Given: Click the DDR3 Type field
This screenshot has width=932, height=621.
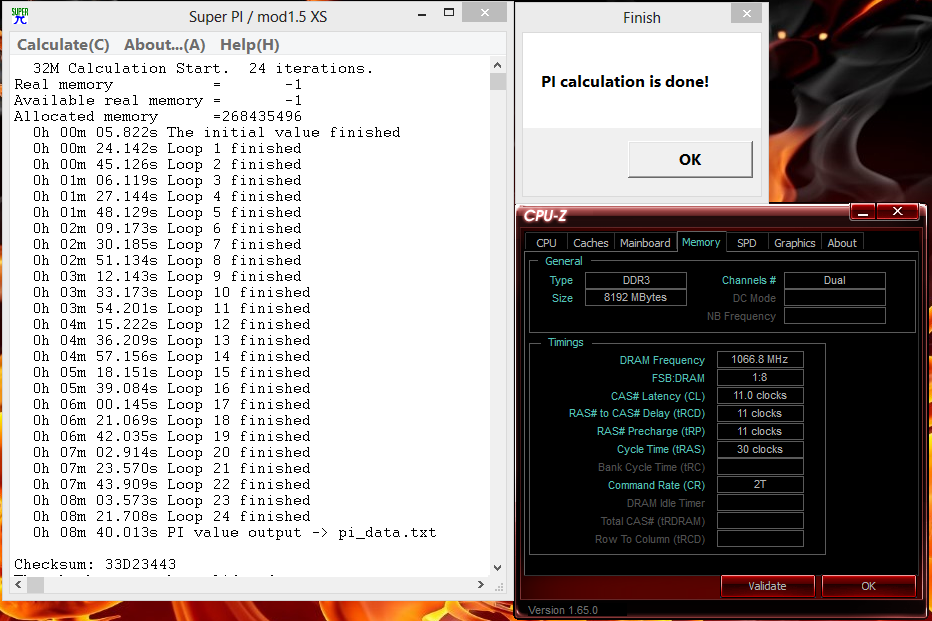Looking at the screenshot, I should (x=636, y=280).
